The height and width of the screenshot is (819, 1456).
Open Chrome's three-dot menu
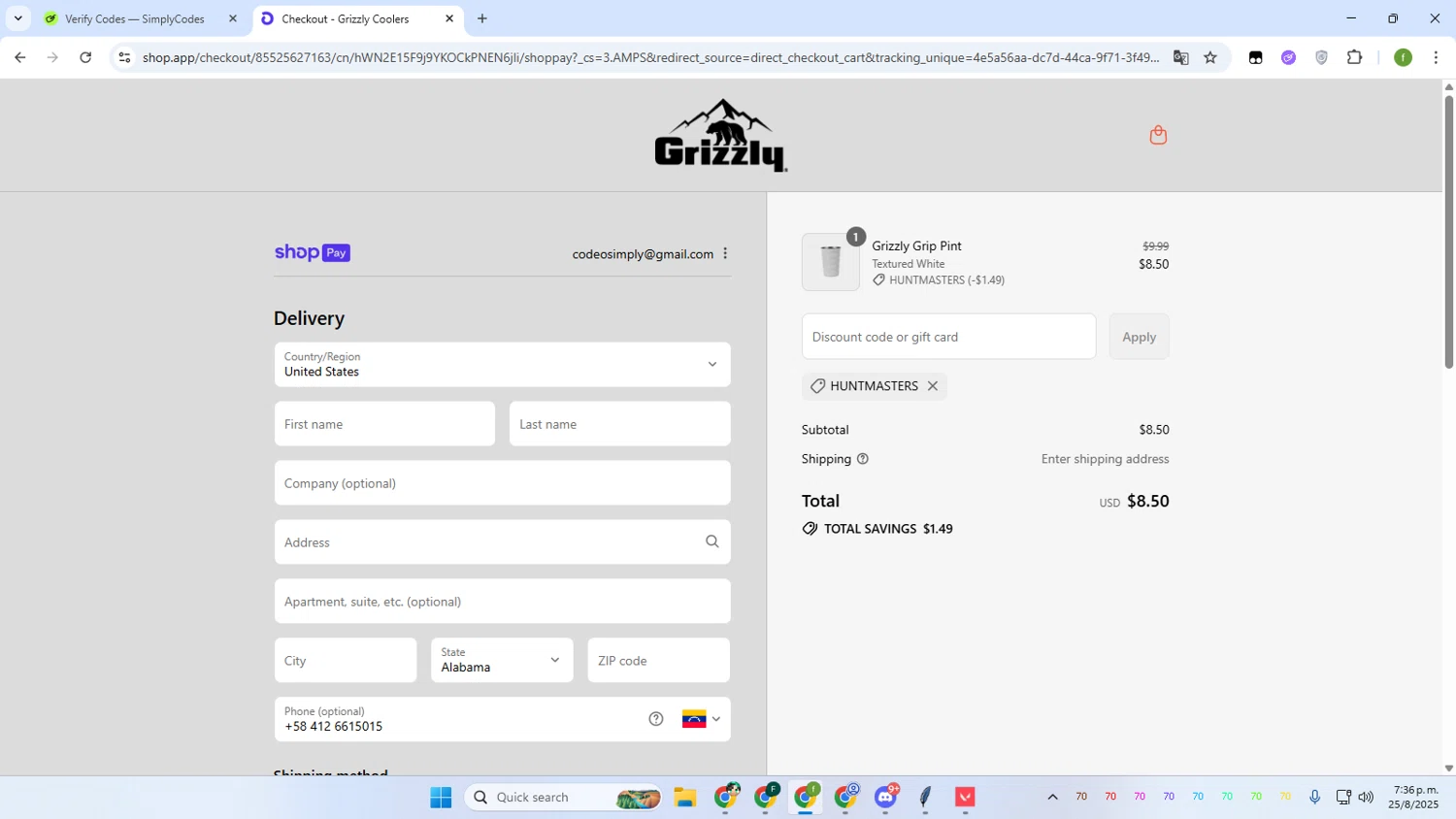point(1436,57)
